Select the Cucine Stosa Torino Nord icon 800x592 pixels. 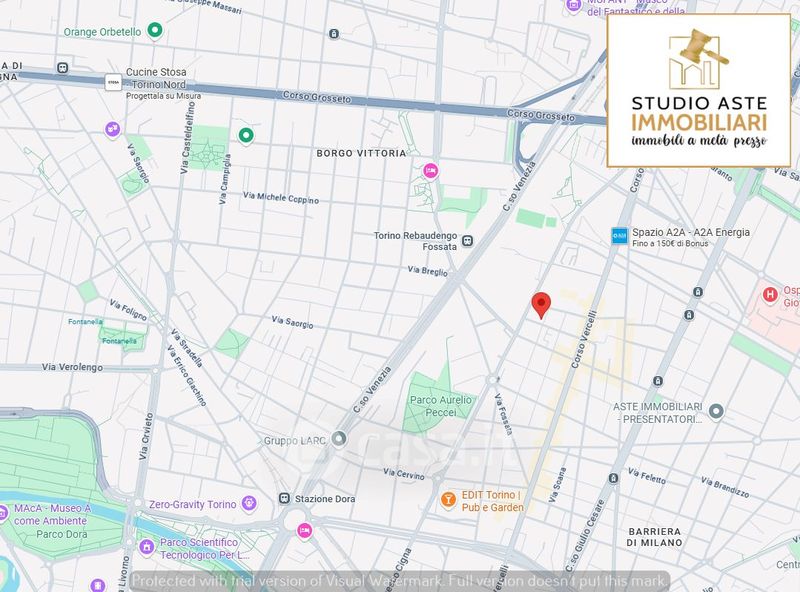coord(113,82)
